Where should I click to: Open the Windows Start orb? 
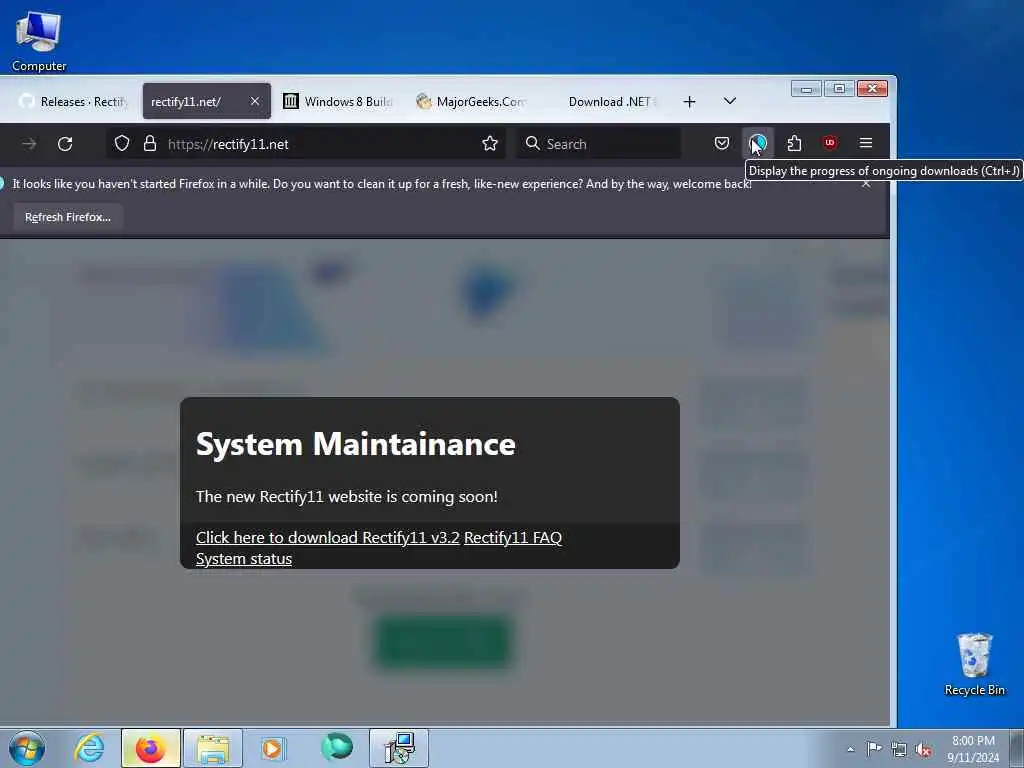click(x=27, y=748)
